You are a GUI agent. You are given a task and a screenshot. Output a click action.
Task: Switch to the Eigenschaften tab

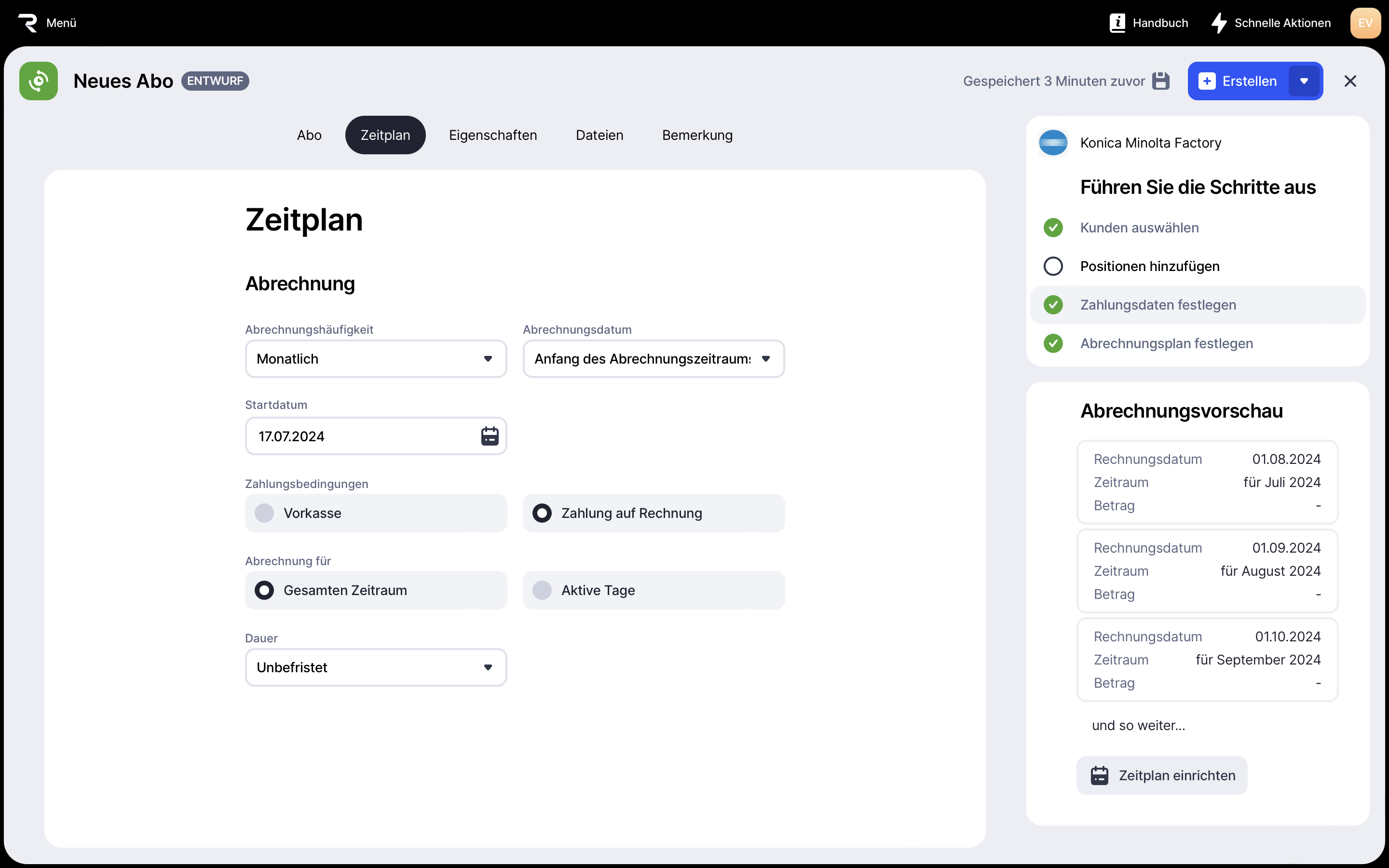pos(492,135)
